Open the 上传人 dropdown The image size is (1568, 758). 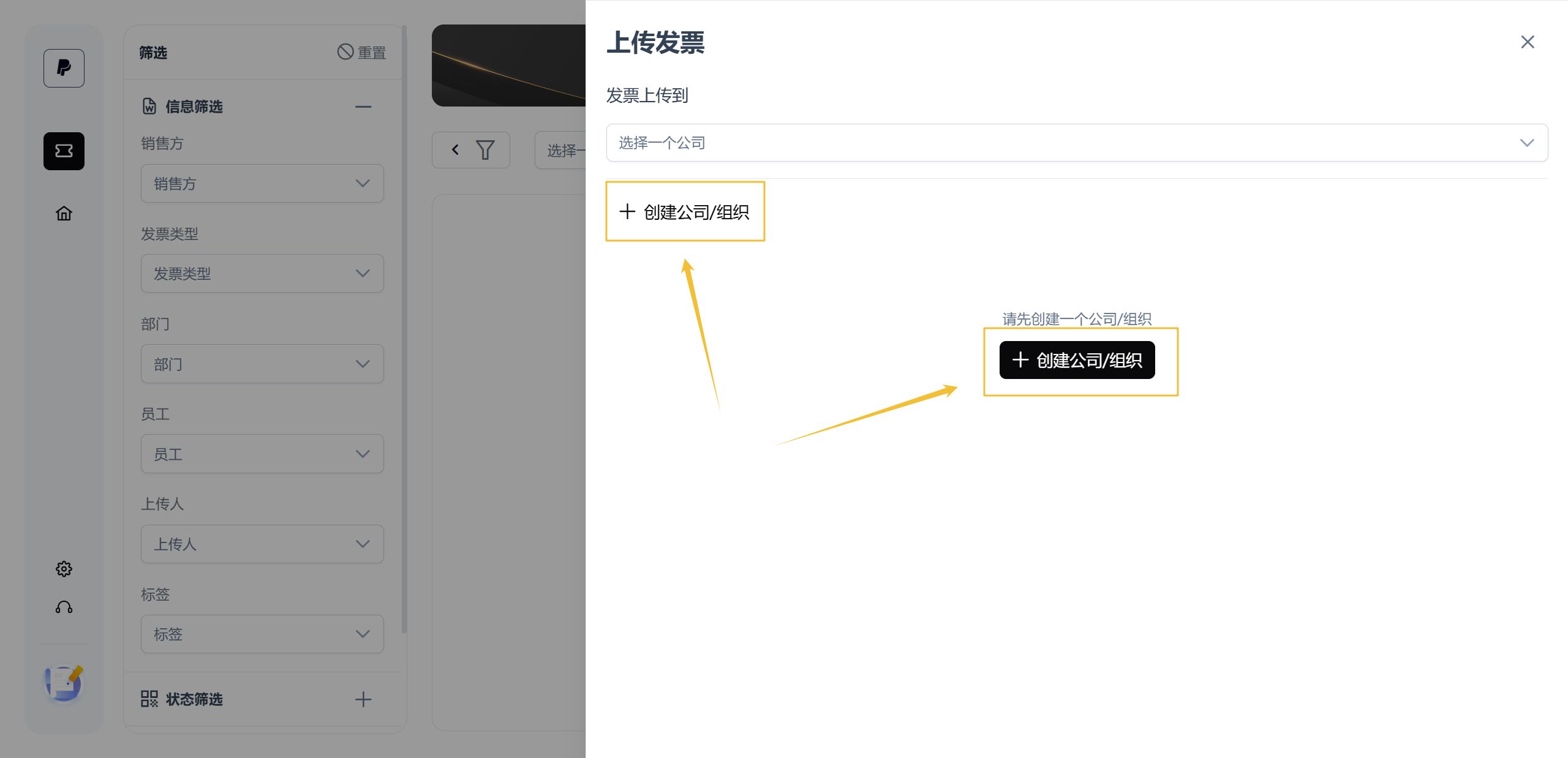pos(262,544)
